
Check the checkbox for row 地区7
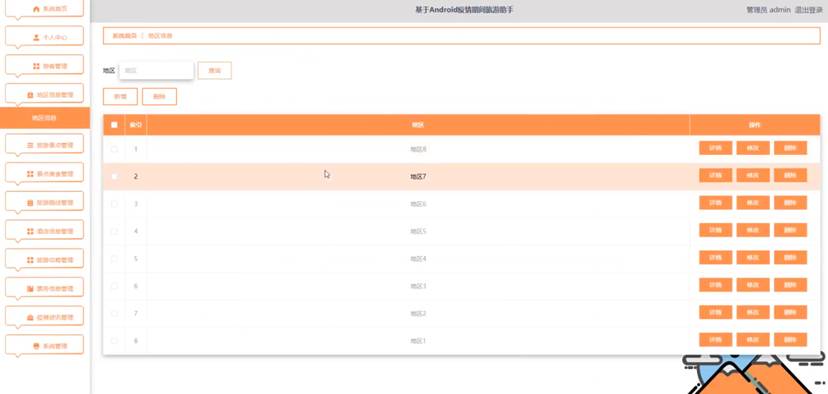pos(114,176)
